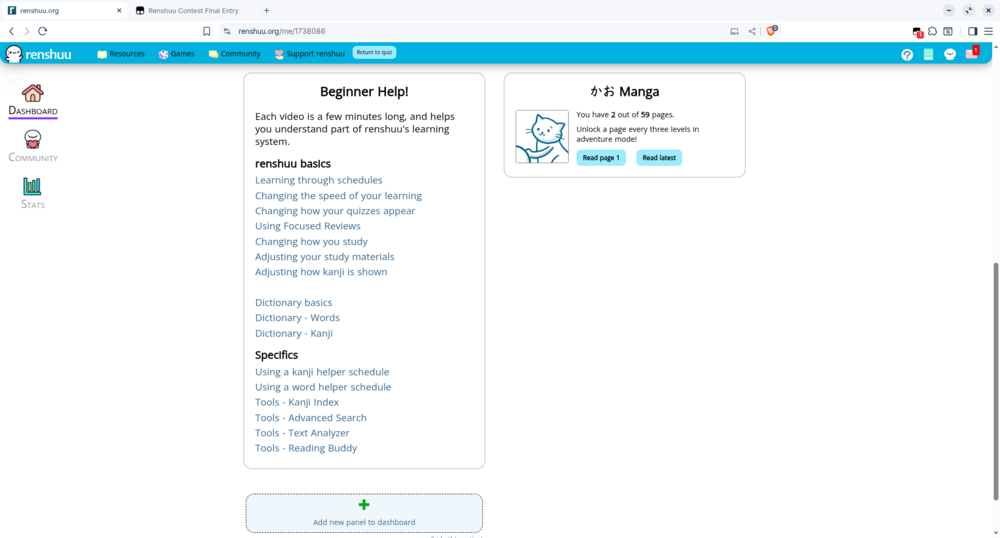Image resolution: width=1000 pixels, height=538 pixels.
Task: Click the renshuu logo in header
Action: [x=38, y=54]
